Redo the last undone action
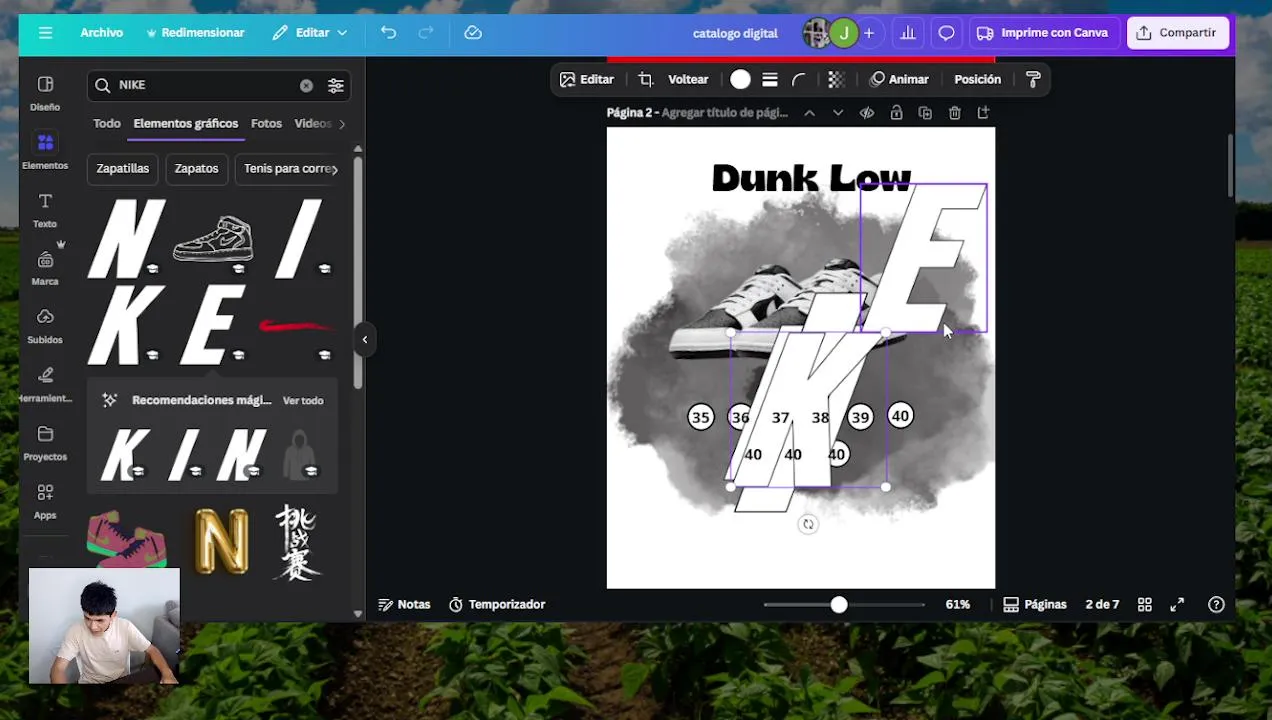The height and width of the screenshot is (720, 1272). [426, 33]
